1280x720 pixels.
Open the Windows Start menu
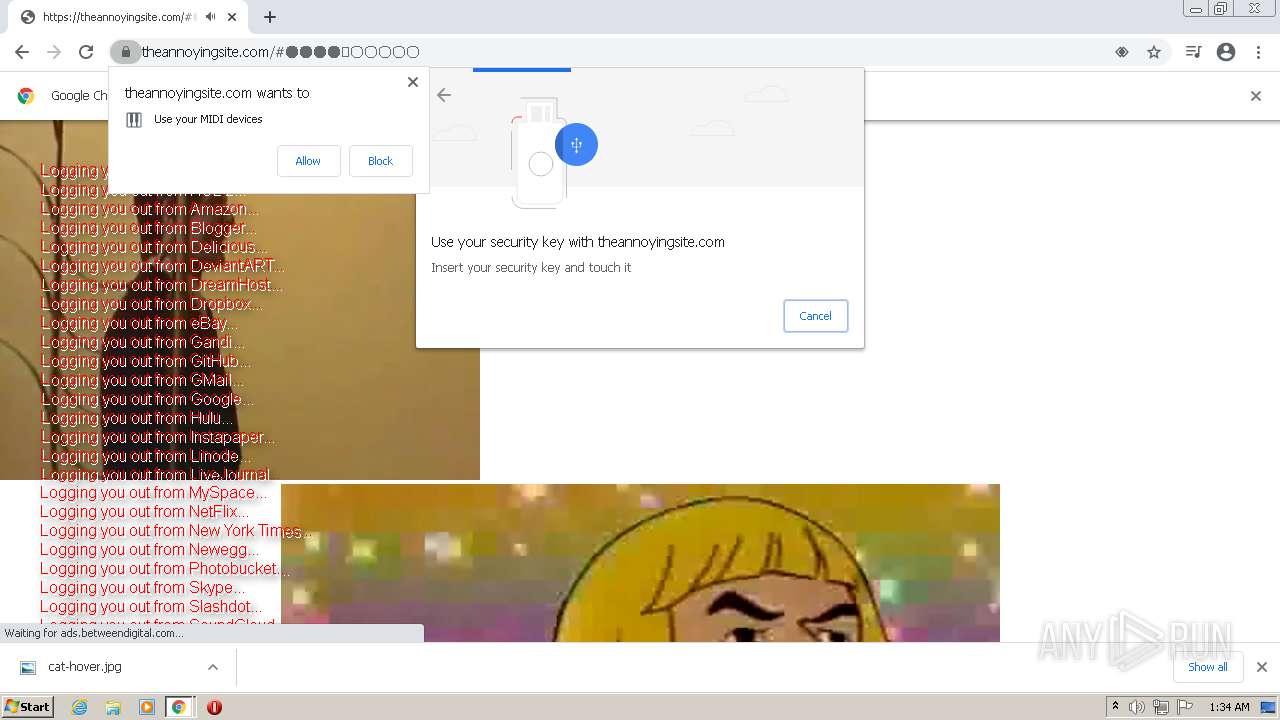click(27, 707)
